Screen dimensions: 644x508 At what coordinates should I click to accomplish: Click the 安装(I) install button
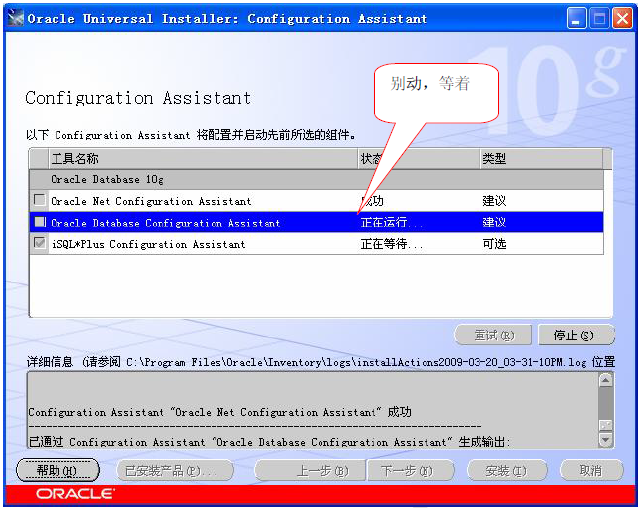tap(507, 470)
